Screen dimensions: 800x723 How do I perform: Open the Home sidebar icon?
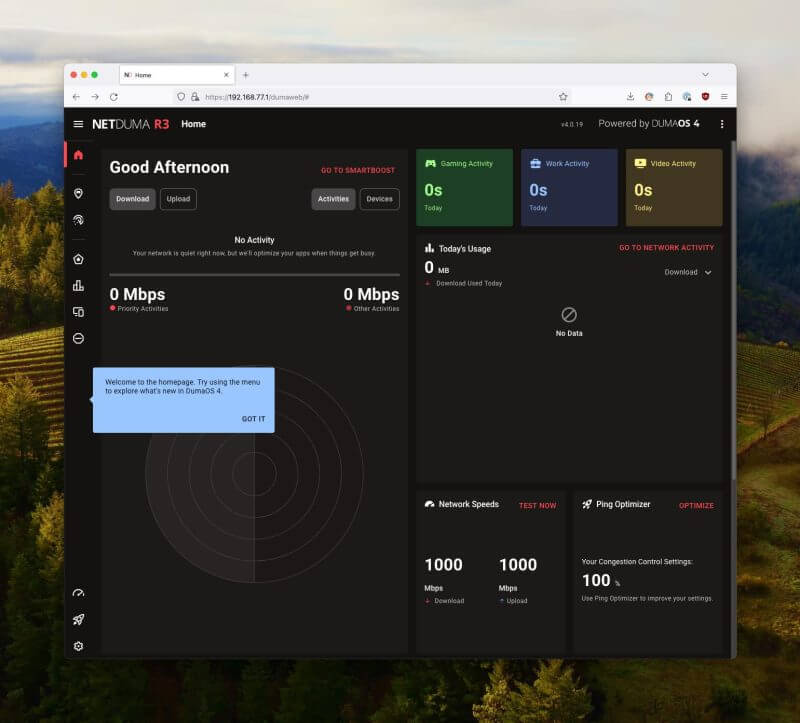[78, 155]
